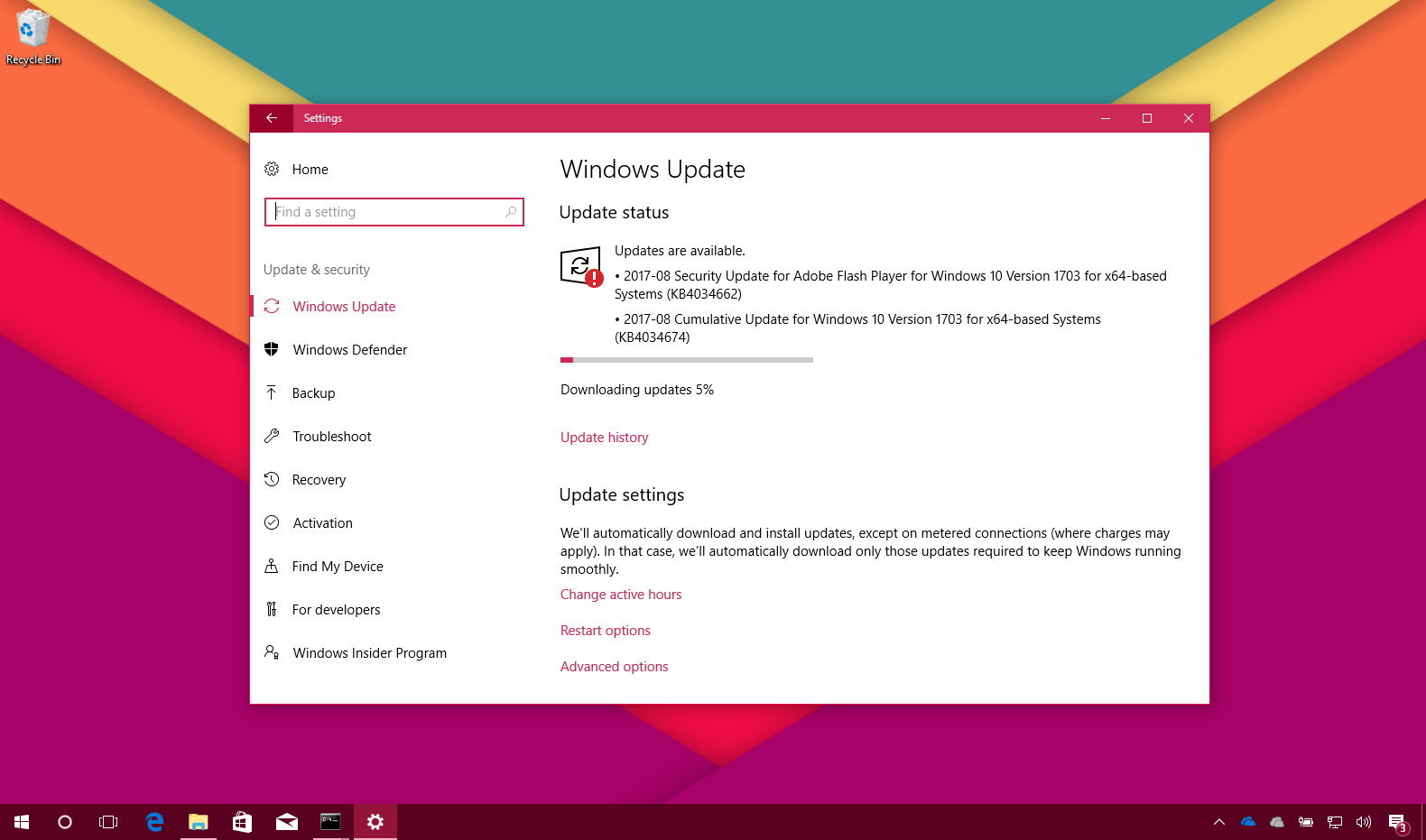Click the search magnifier icon
The width and height of the screenshot is (1426, 840).
point(511,212)
